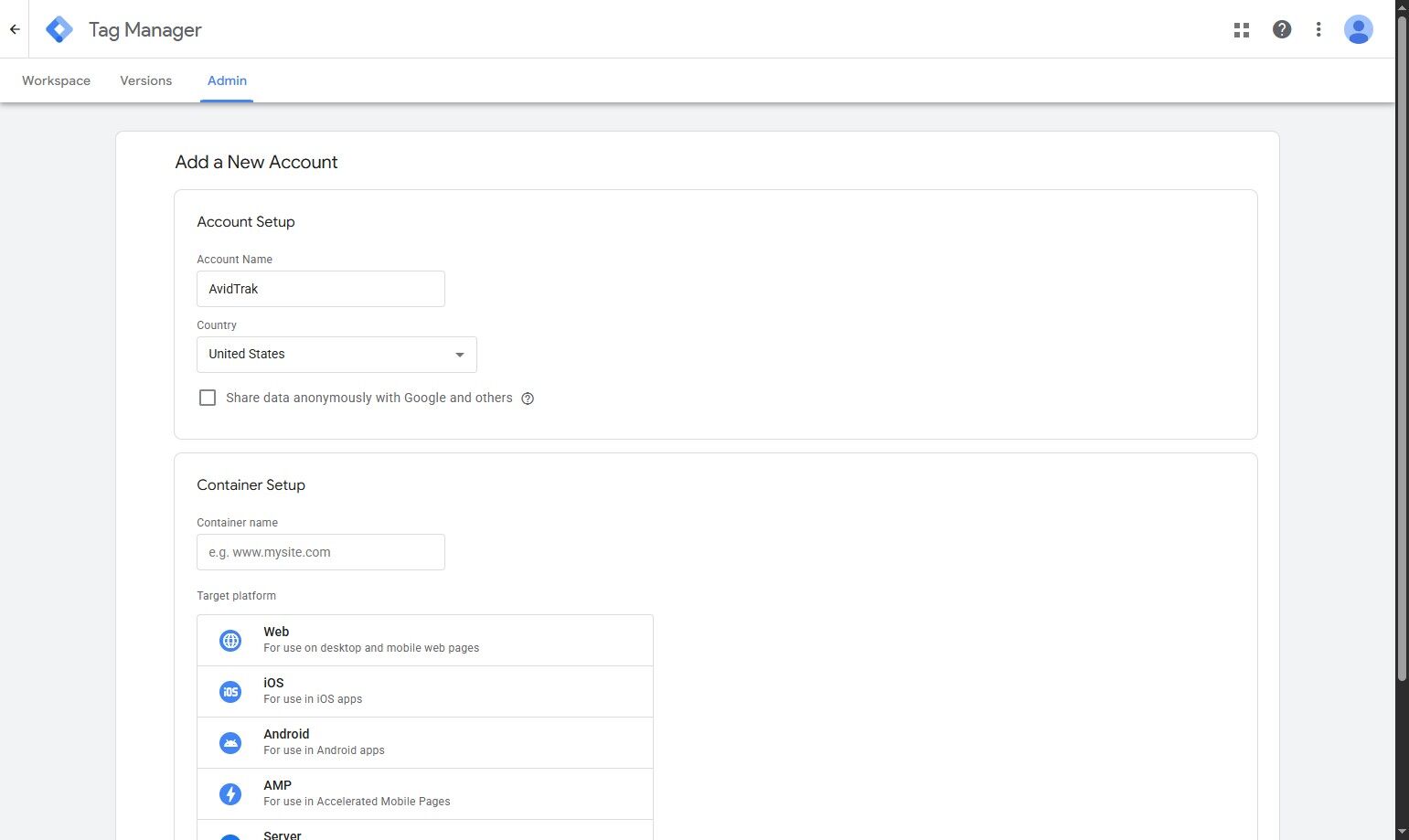The image size is (1409, 840).
Task: Select the Server target platform row
Action: point(425,832)
